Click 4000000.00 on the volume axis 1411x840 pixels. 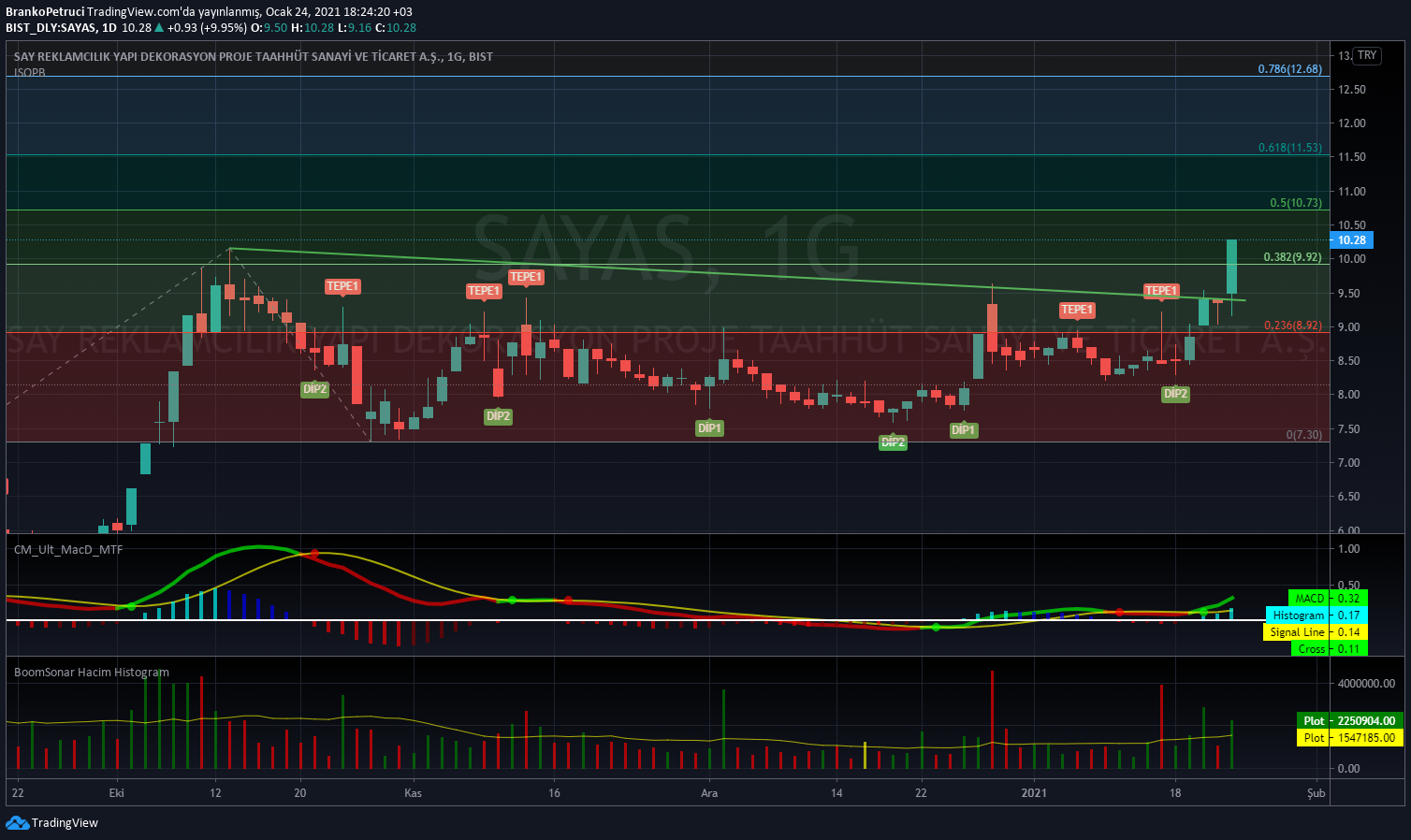[1367, 684]
